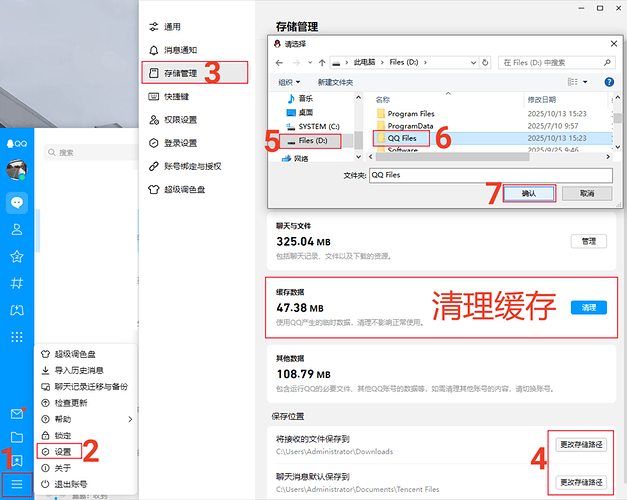Open the file folder icon in sidebar
The width and height of the screenshot is (627, 500).
pyautogui.click(x=17, y=437)
